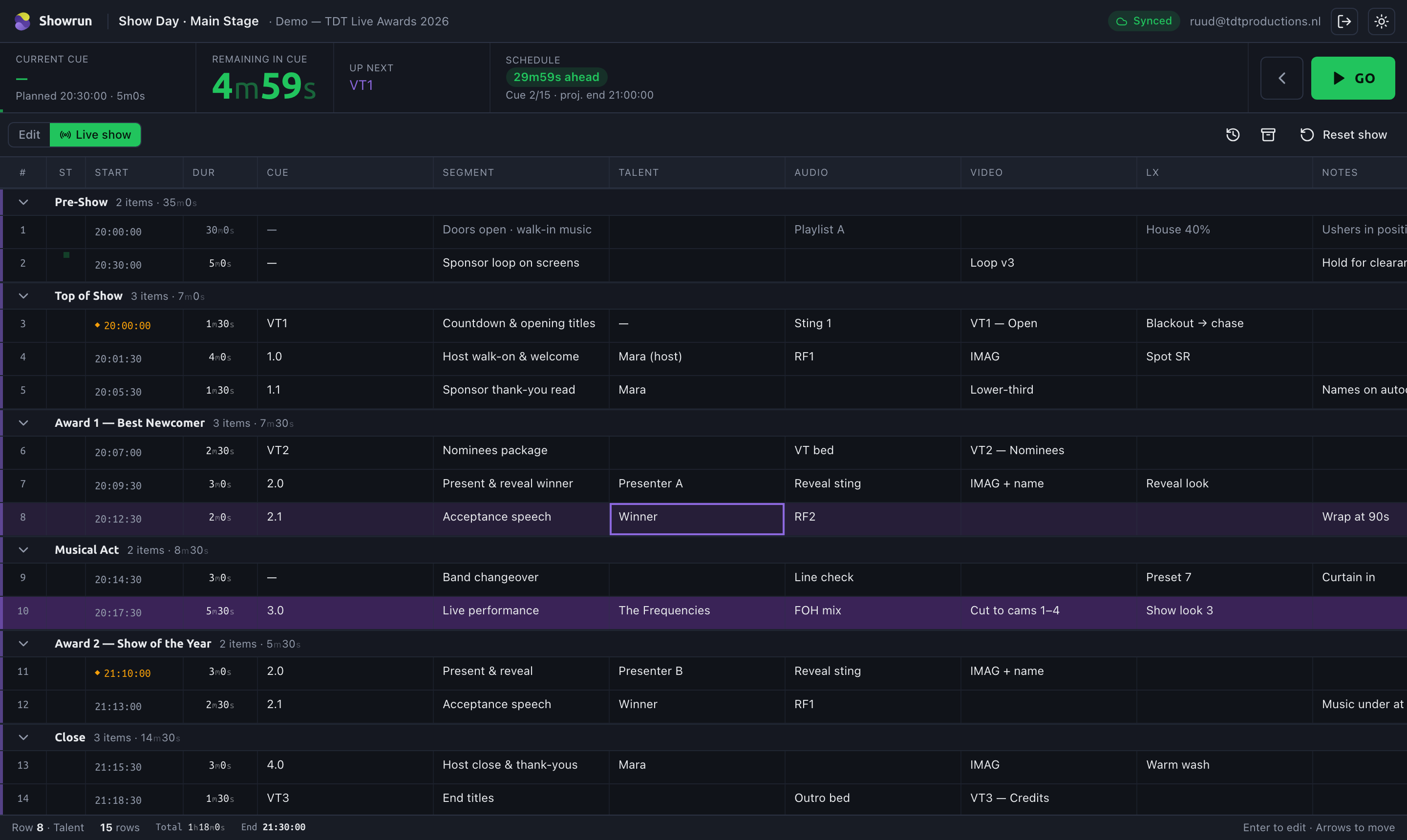Switch to Edit mode tab
Image resolution: width=1407 pixels, height=840 pixels.
point(29,135)
